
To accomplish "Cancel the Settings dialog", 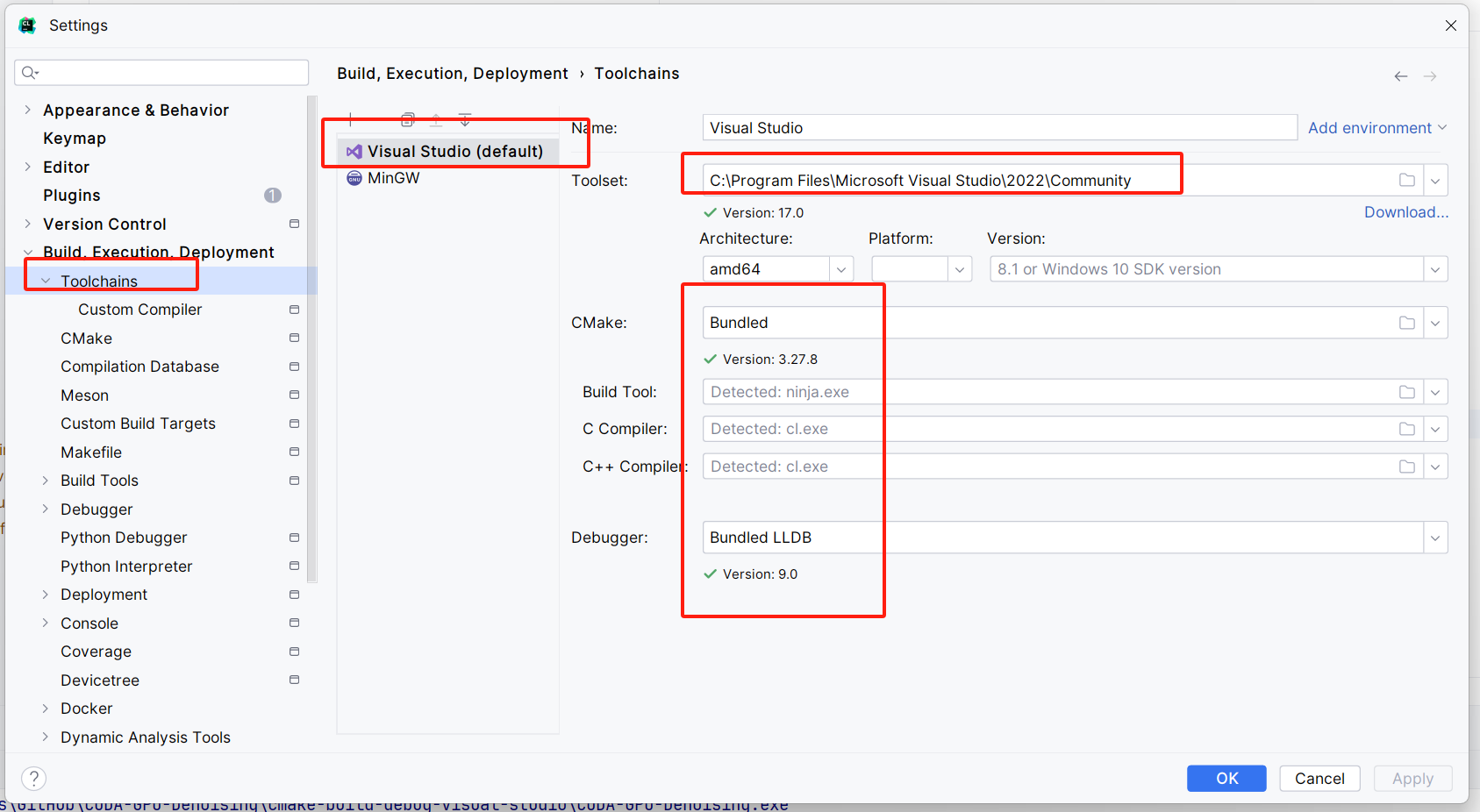I will pos(1319,779).
